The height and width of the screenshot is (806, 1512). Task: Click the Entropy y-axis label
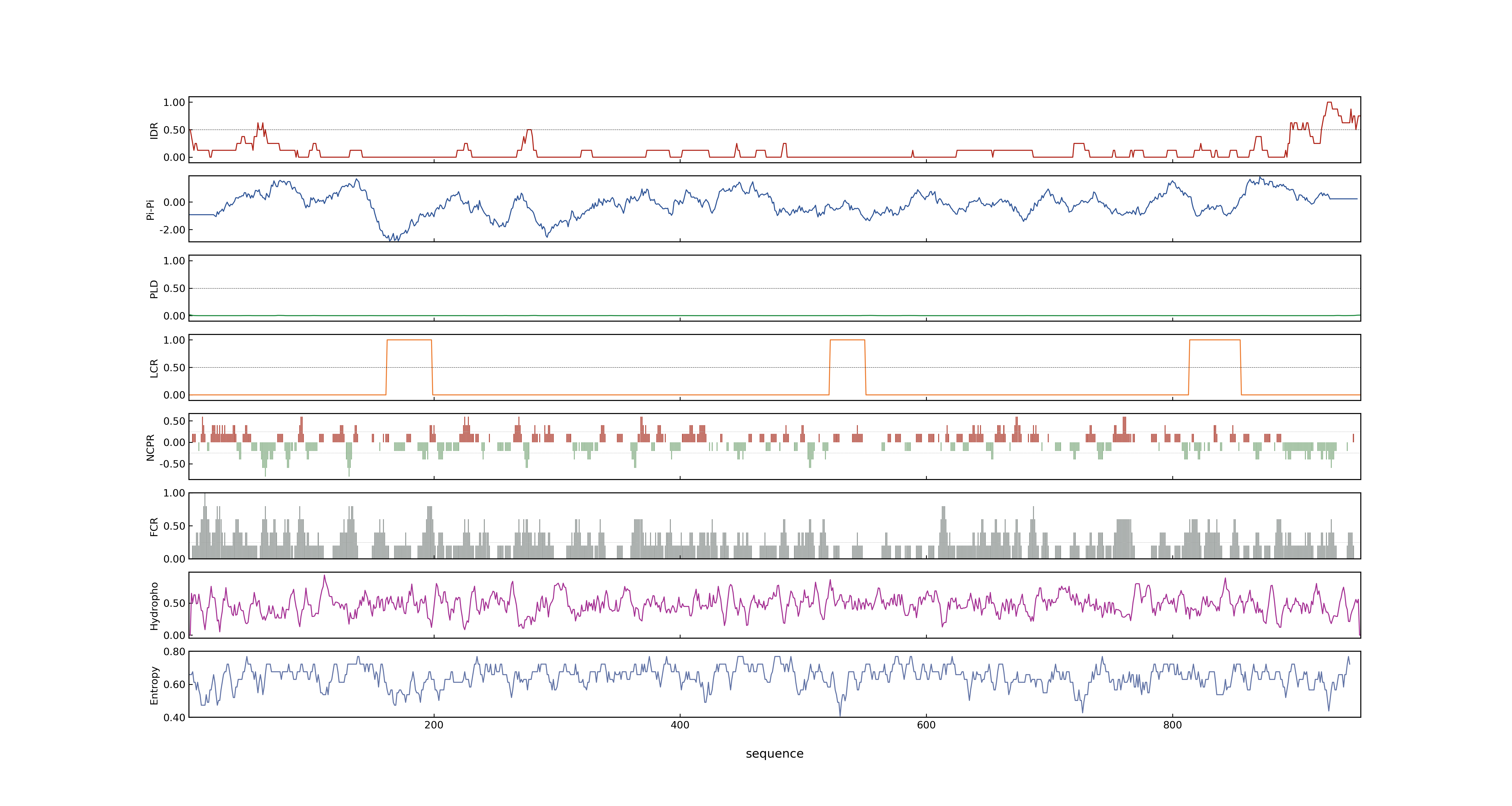point(154,685)
